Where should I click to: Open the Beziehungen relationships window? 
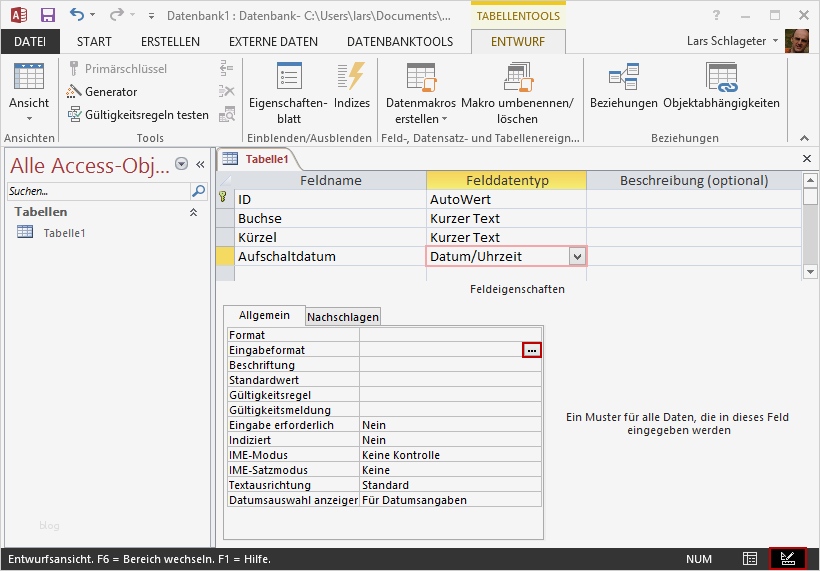coord(623,85)
